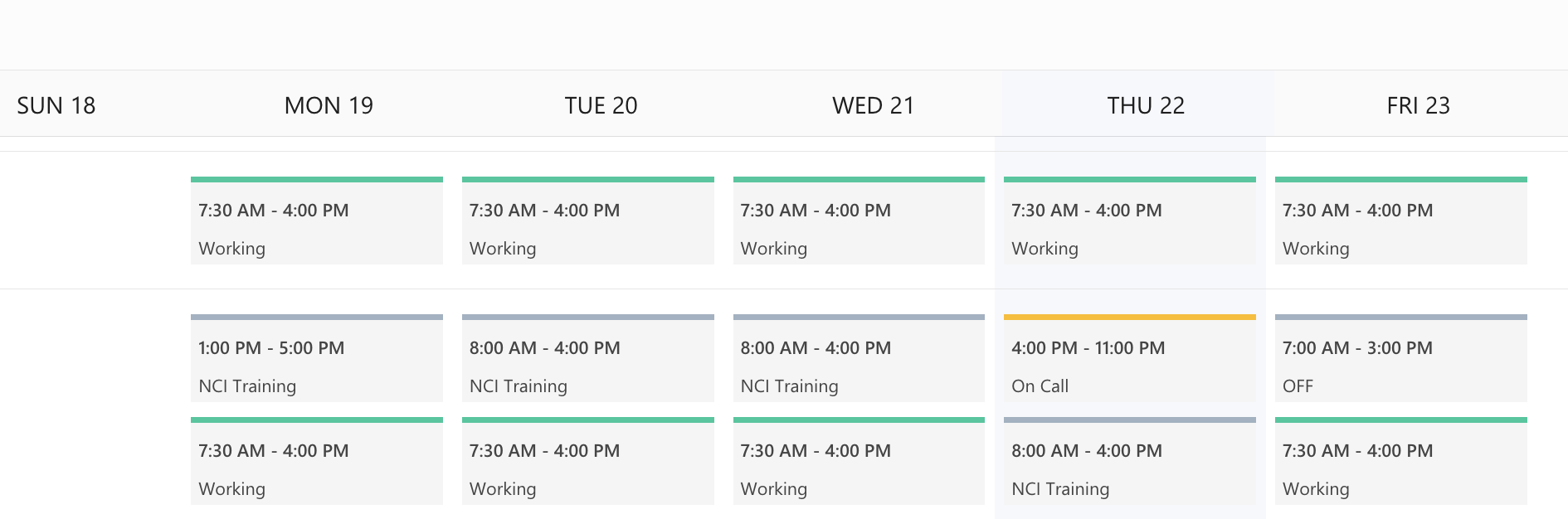This screenshot has width=1568, height=519.
Task: Select Tuesday's top-row Working shift
Action: point(587,228)
